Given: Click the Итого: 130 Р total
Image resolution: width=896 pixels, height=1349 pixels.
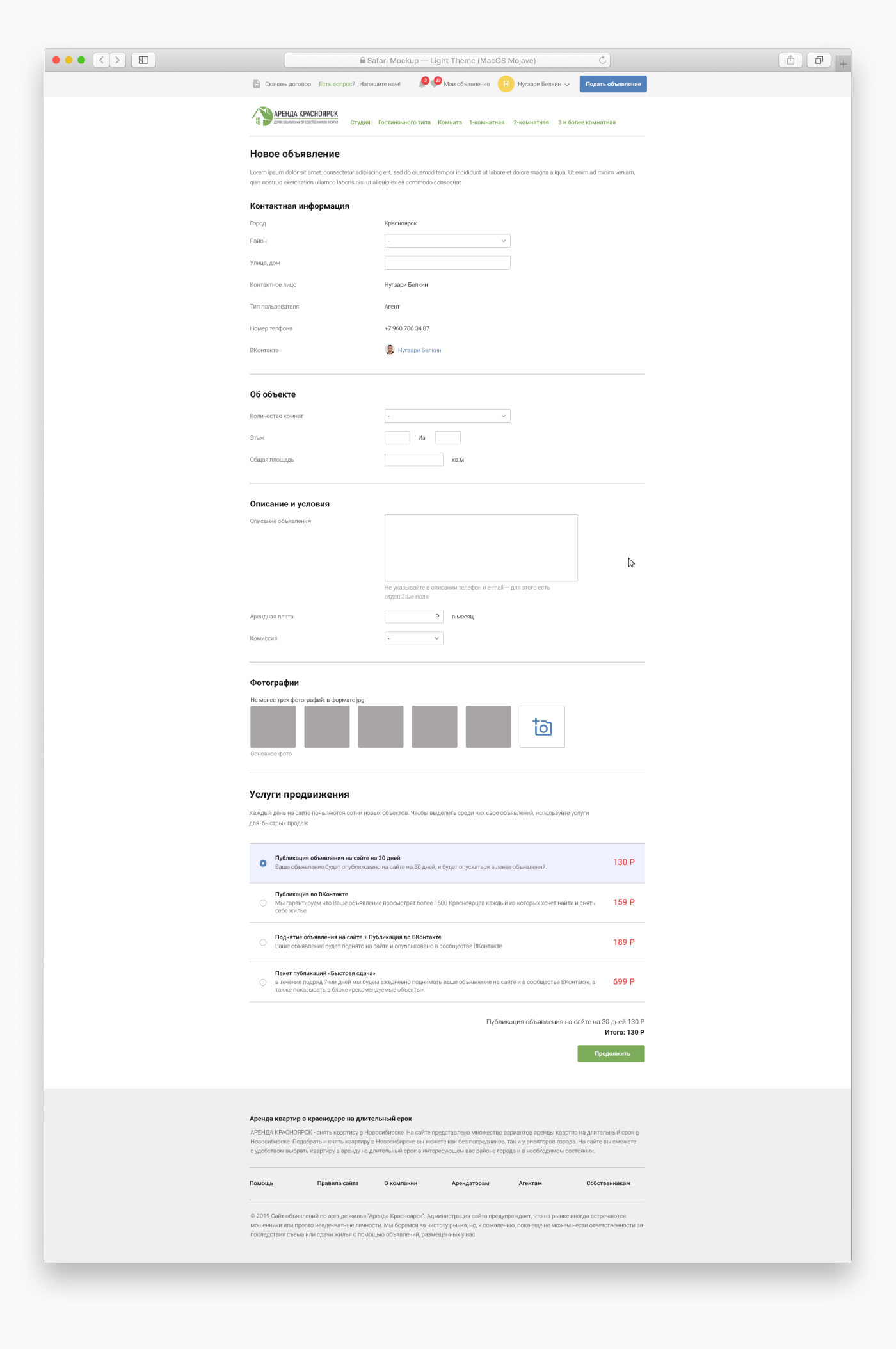Looking at the screenshot, I should [625, 1032].
